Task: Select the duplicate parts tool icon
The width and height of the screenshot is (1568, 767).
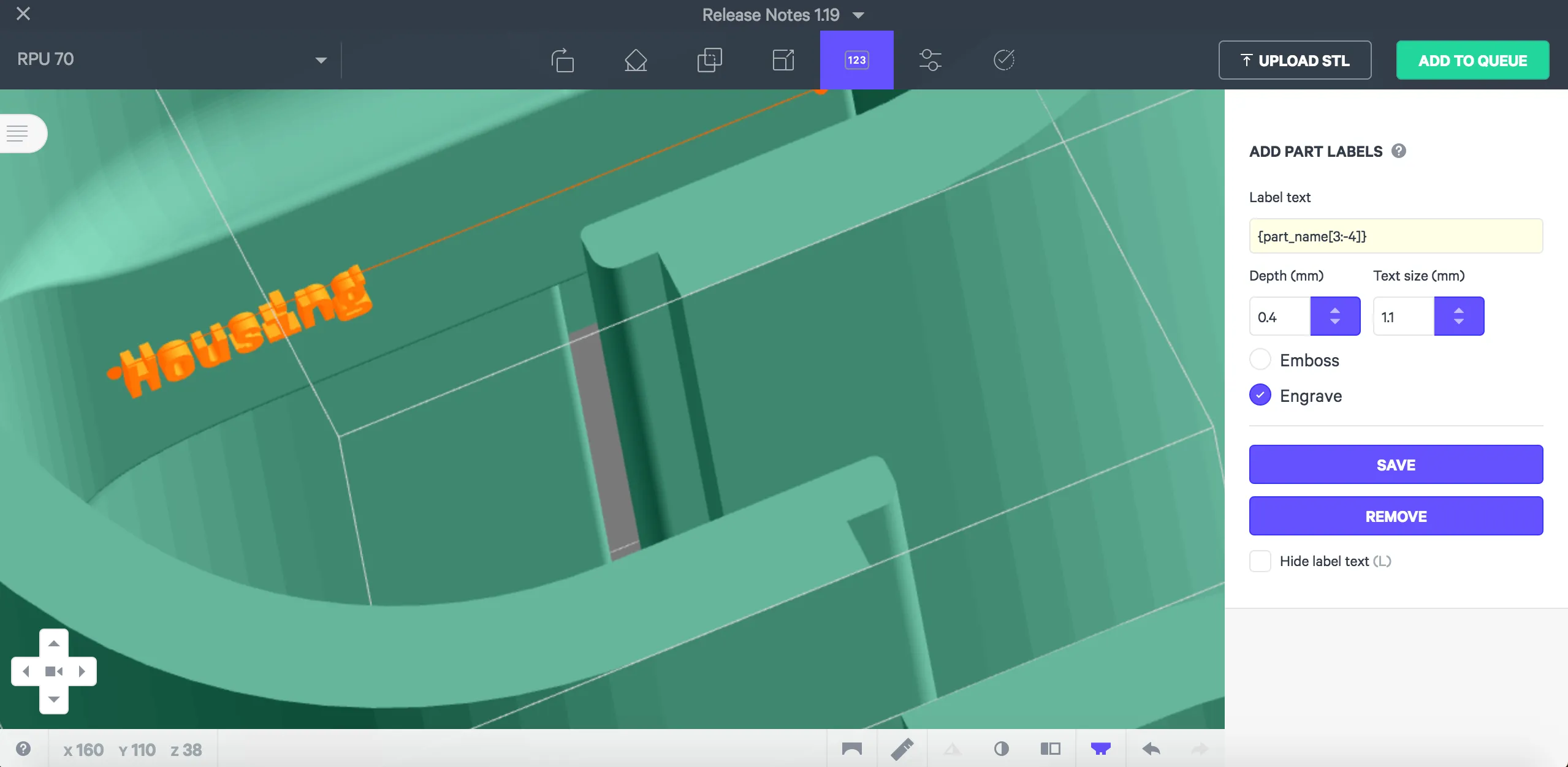Action: point(709,60)
